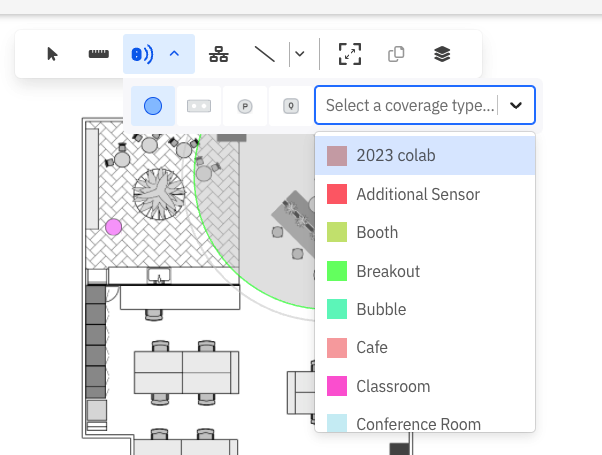Click the fit to screen icon
Image resolution: width=602 pixels, height=455 pixels.
point(350,54)
